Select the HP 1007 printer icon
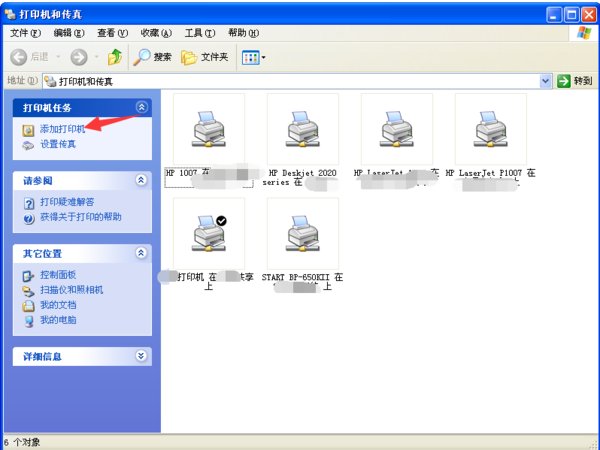600x450 pixels. click(x=209, y=129)
